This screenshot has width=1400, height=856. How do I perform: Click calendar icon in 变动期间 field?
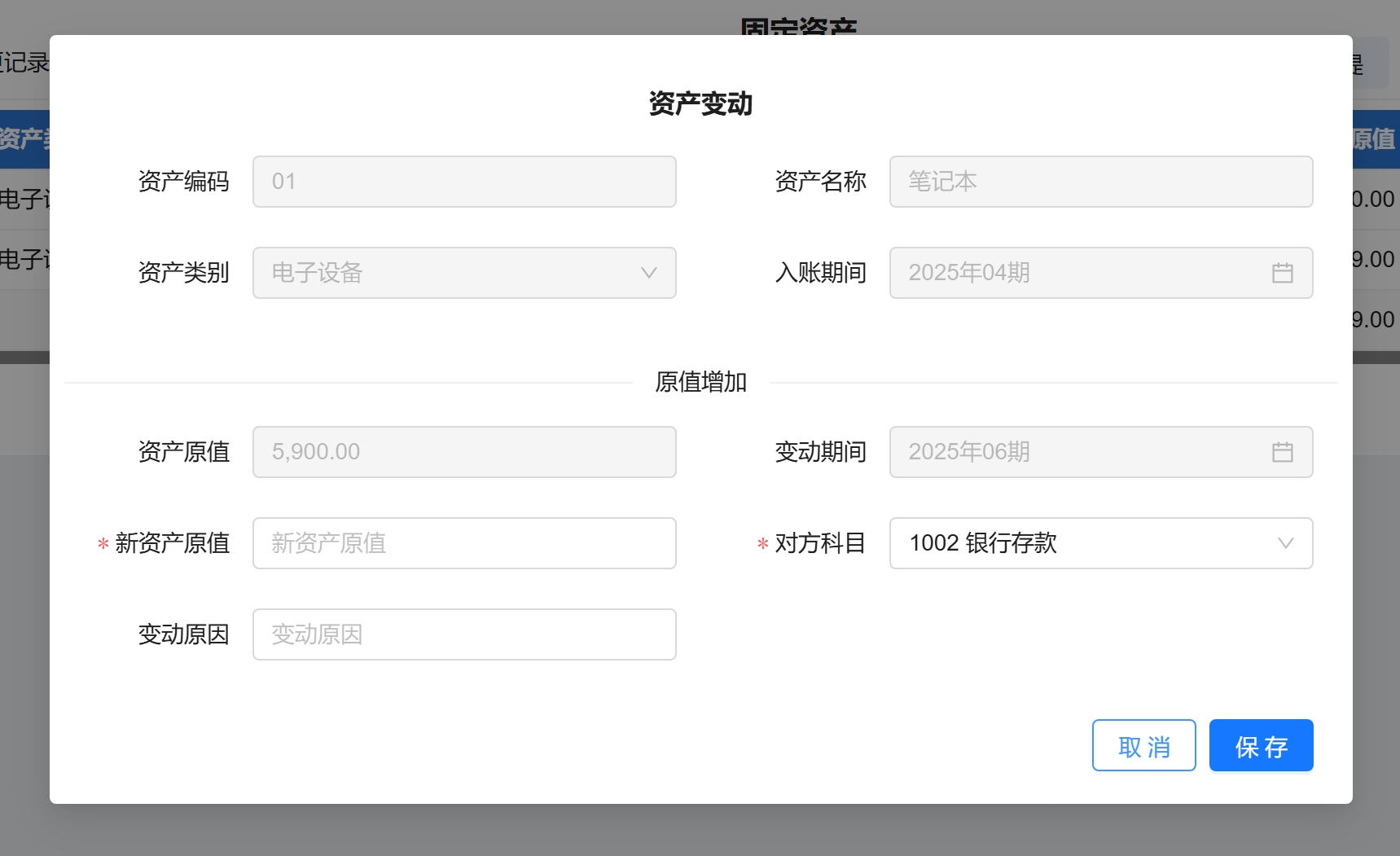(x=1282, y=452)
